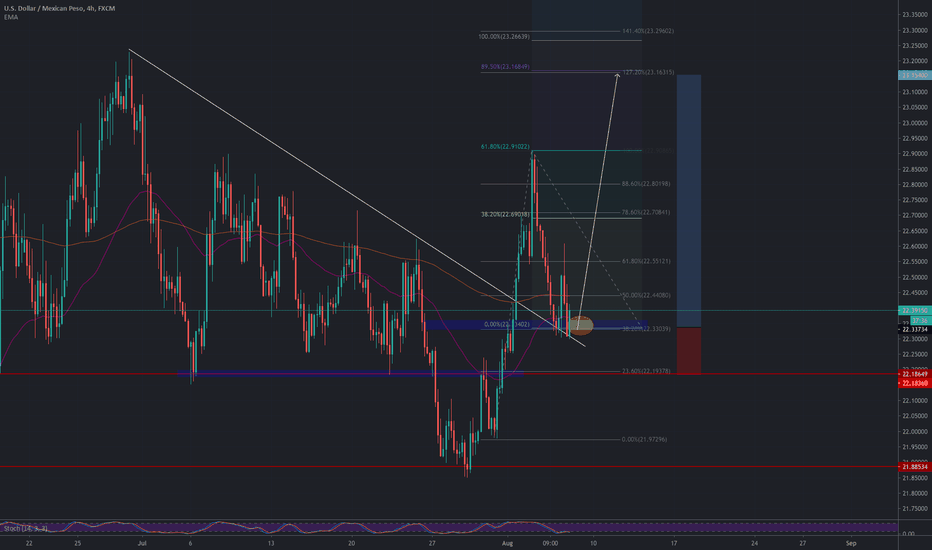Click the 22.33734 black price tag
This screenshot has height=550, width=932.
(915, 329)
